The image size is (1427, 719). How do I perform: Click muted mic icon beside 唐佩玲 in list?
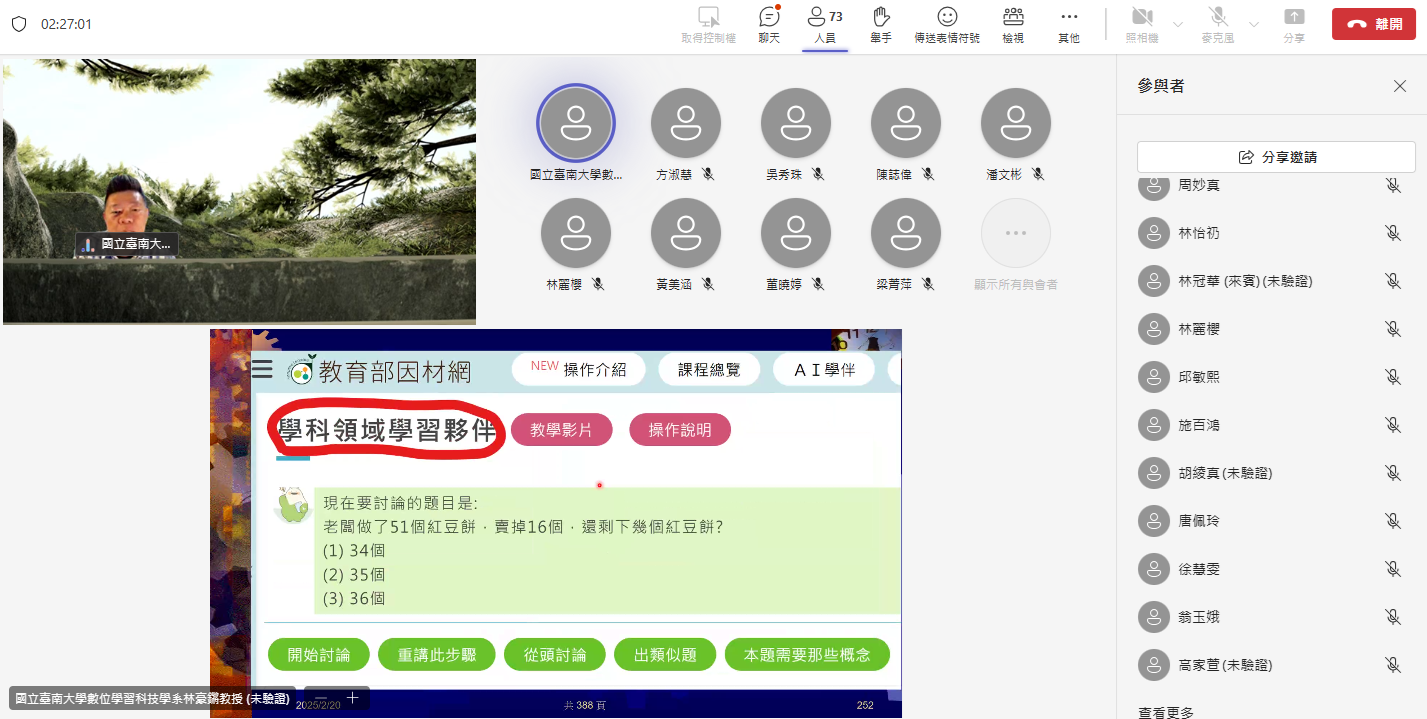pos(1393,521)
